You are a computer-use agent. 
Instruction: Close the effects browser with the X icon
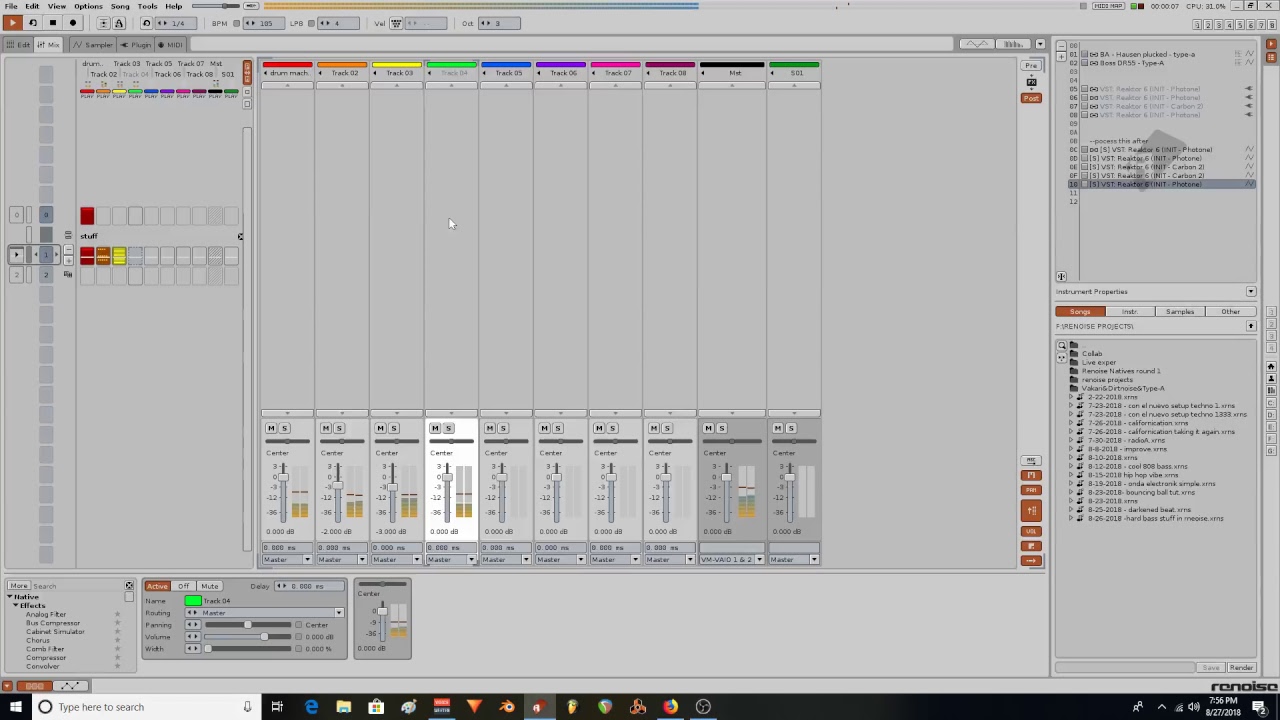pos(129,586)
